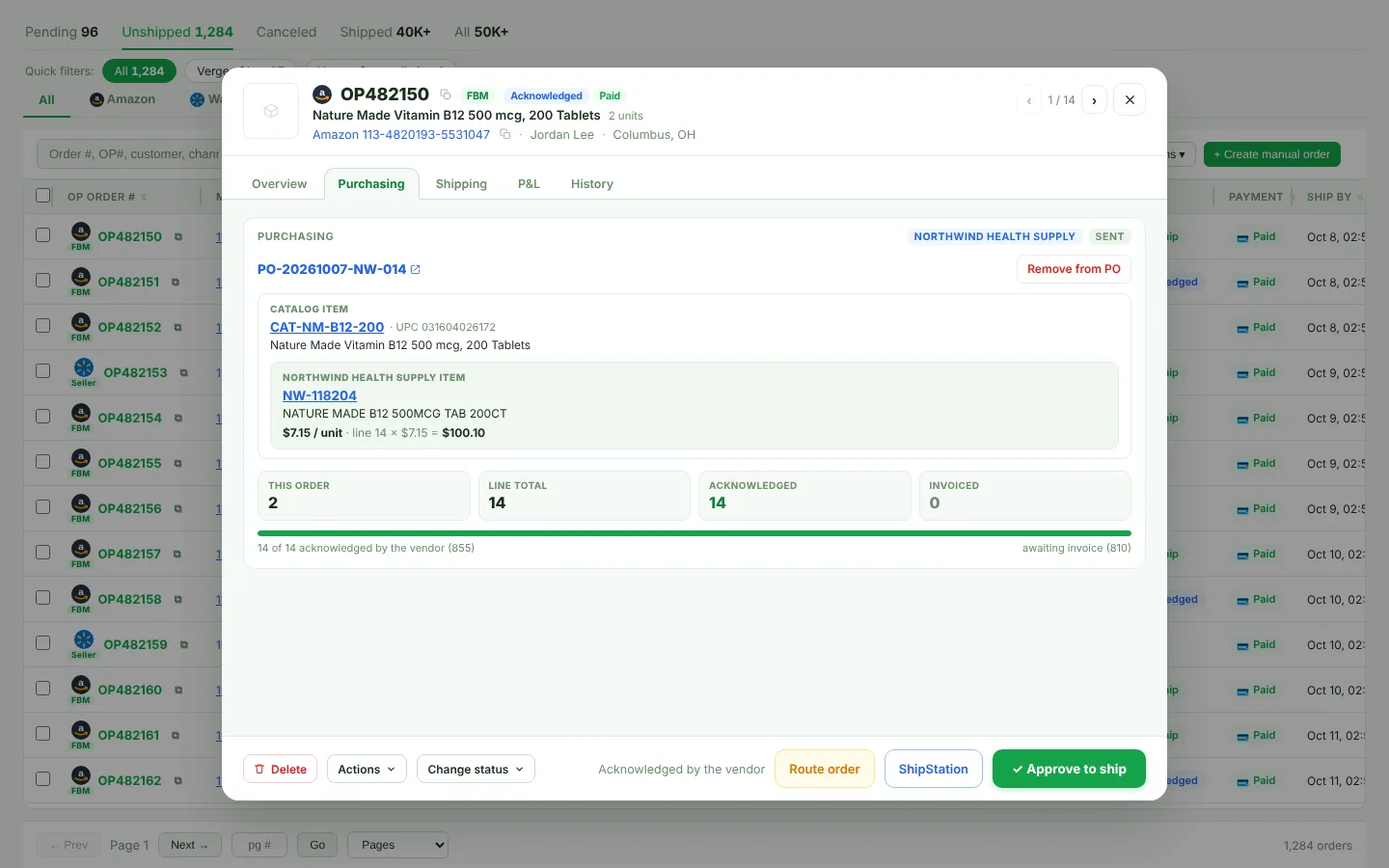Image resolution: width=1389 pixels, height=868 pixels.
Task: Switch to the Shipping tab
Action: point(461,184)
